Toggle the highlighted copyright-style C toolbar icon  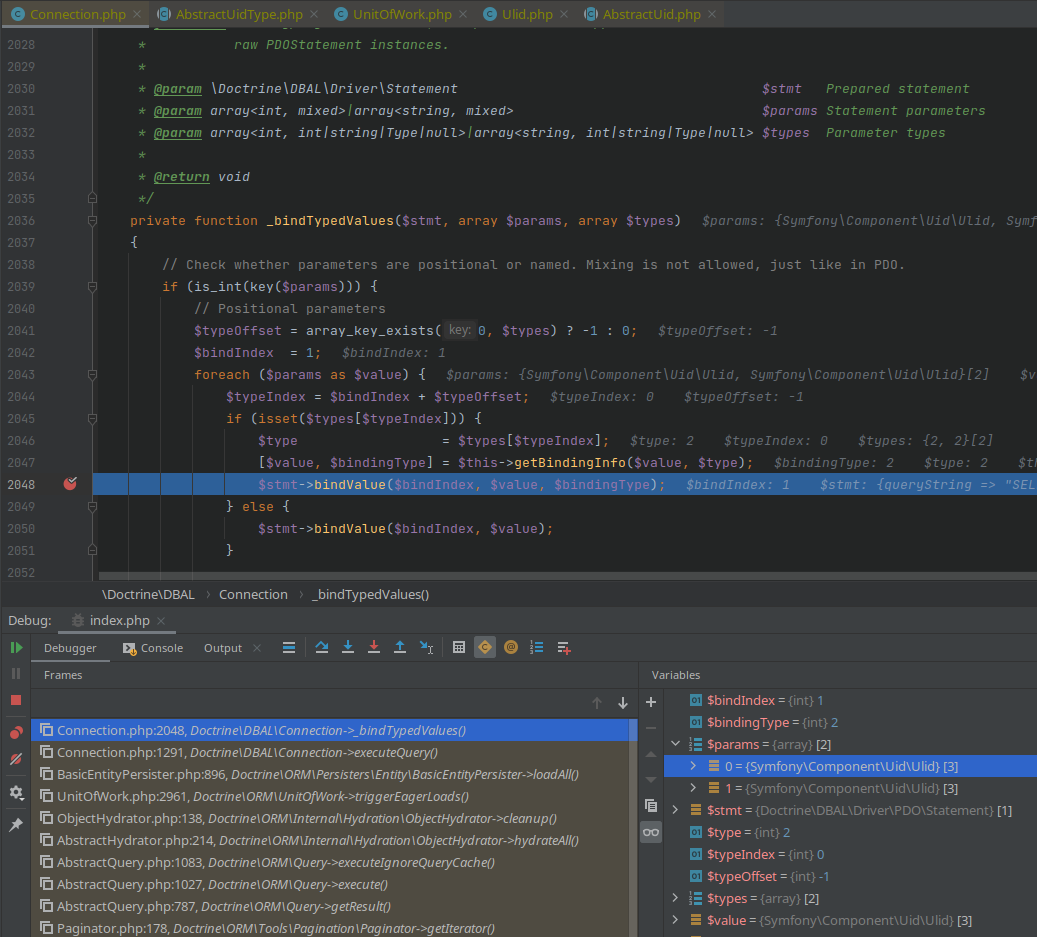485,647
